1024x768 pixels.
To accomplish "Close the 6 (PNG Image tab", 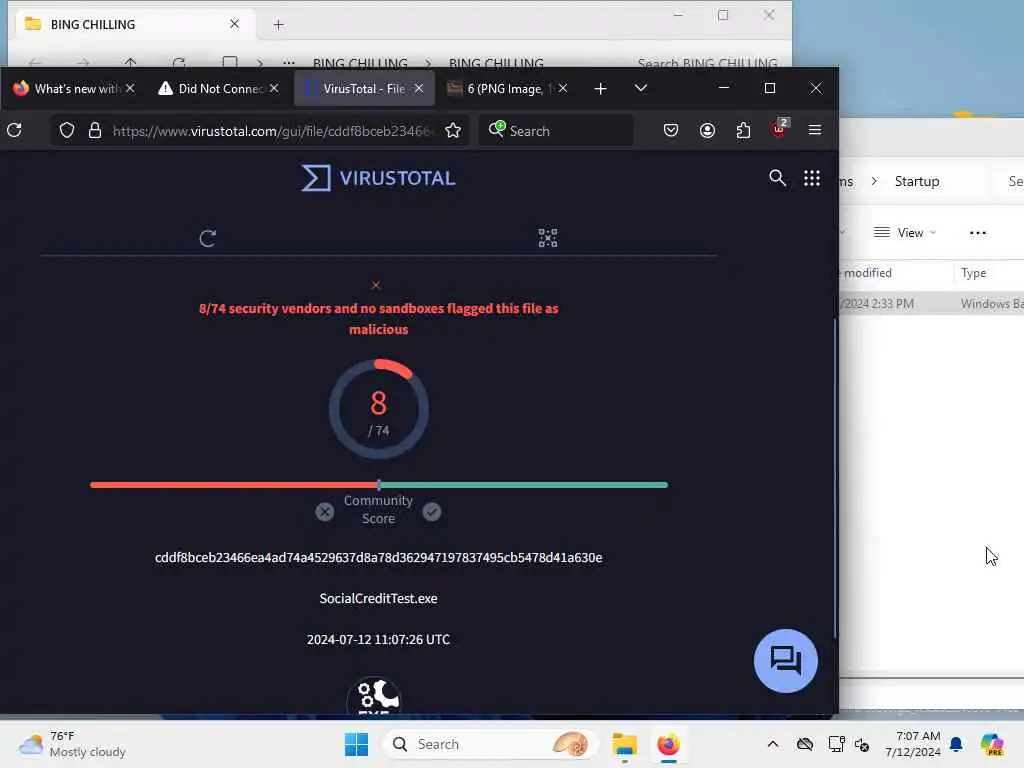I will click(x=563, y=88).
